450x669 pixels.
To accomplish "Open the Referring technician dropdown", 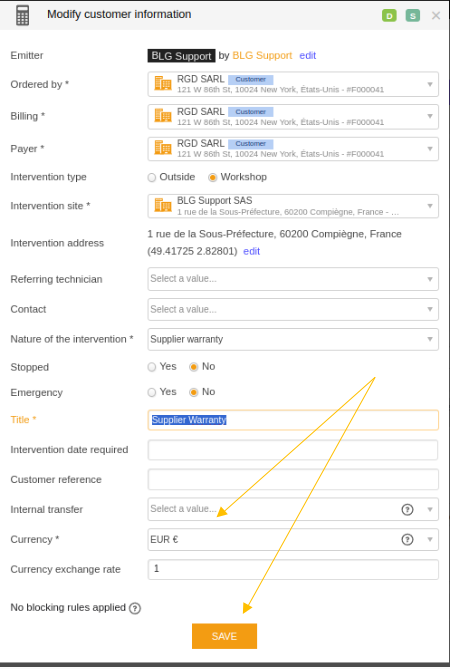I will pyautogui.click(x=293, y=279).
